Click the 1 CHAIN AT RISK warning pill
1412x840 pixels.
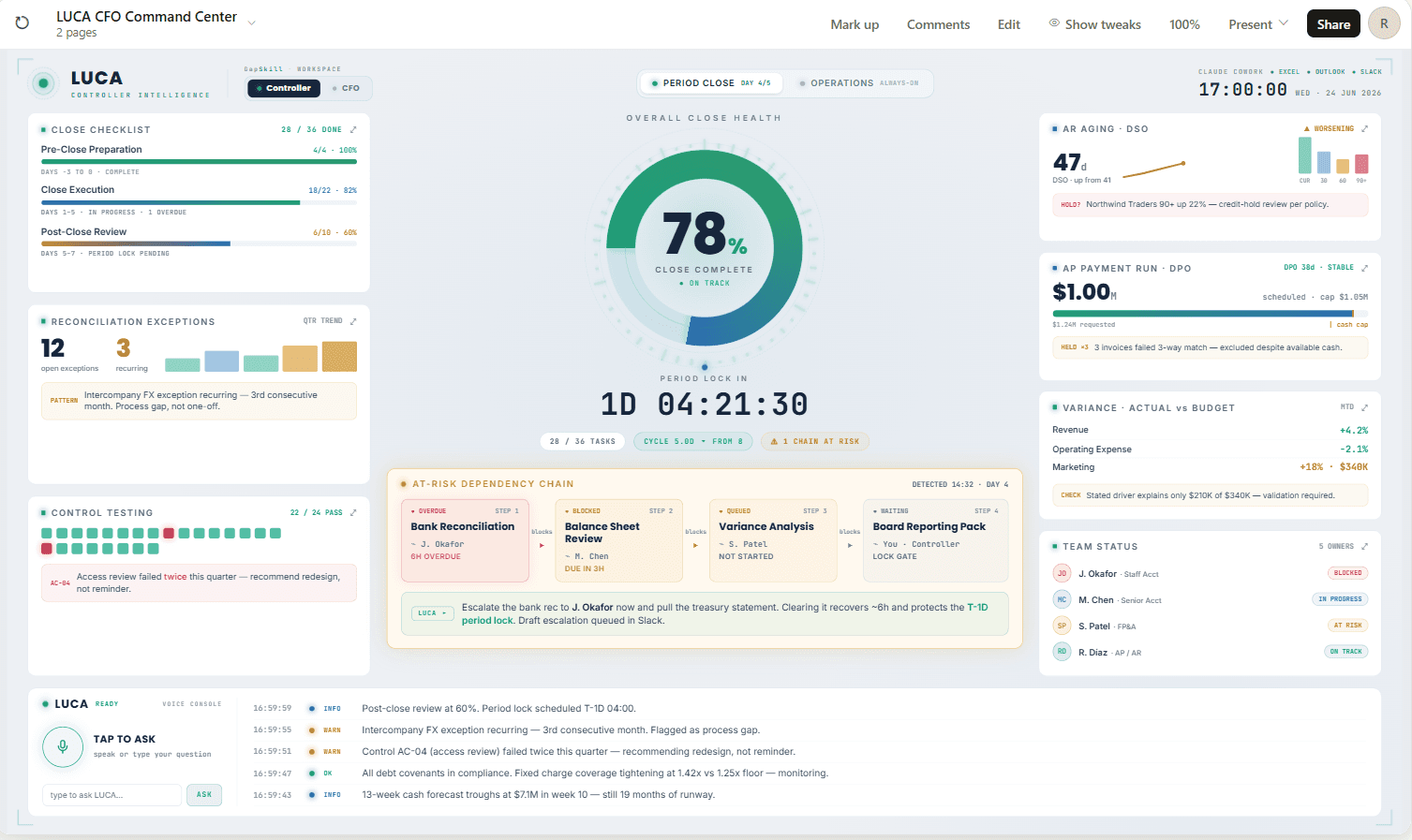815,441
